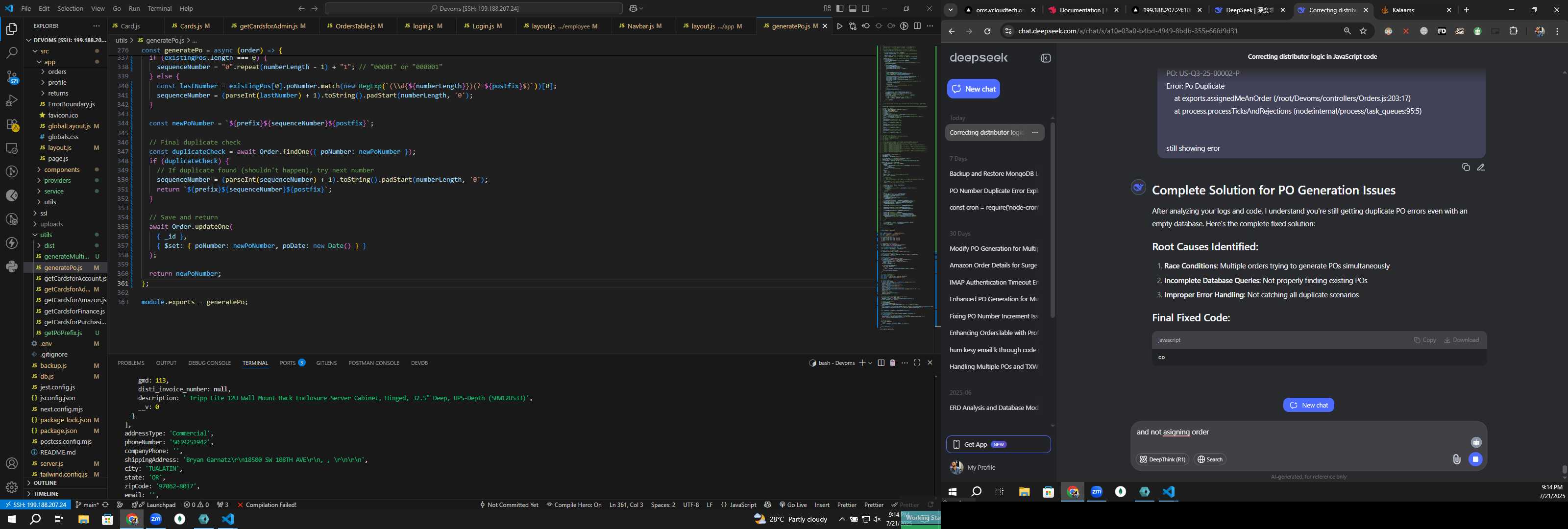The height and width of the screenshot is (529, 1568).
Task: Collapse the DeepSeek sidebar
Action: pos(1046,58)
